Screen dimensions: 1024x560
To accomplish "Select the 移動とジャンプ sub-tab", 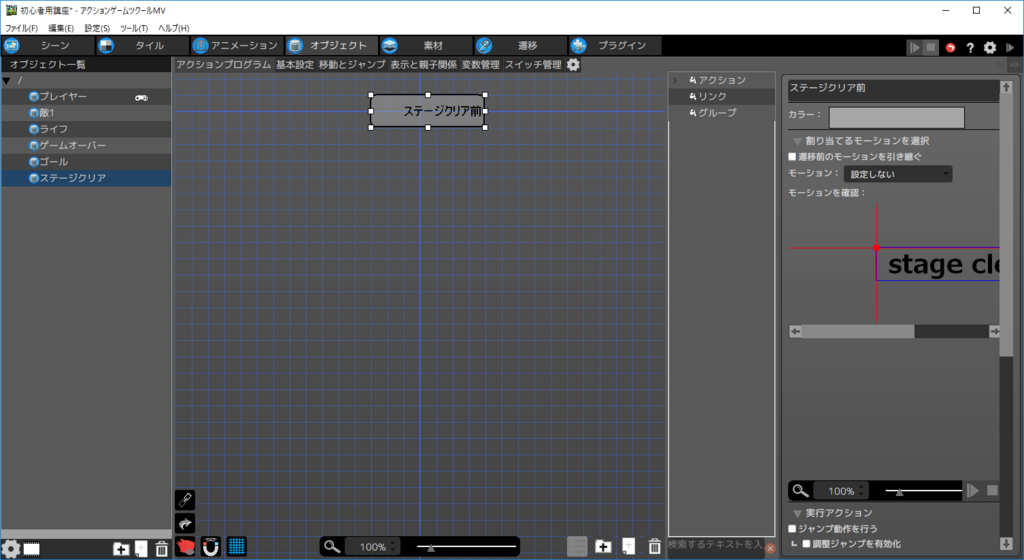I will pos(352,65).
